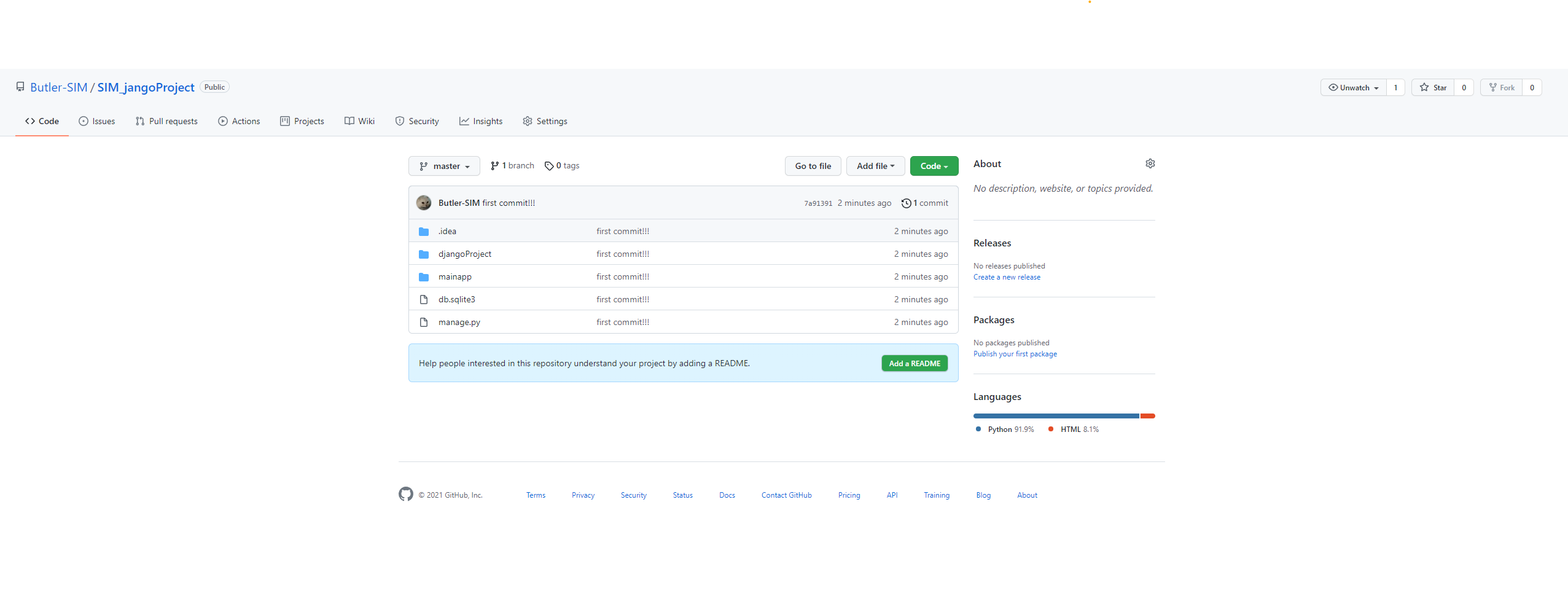Click the first commit!!! message in header row
Screen dimensions: 1568x596
point(509,203)
